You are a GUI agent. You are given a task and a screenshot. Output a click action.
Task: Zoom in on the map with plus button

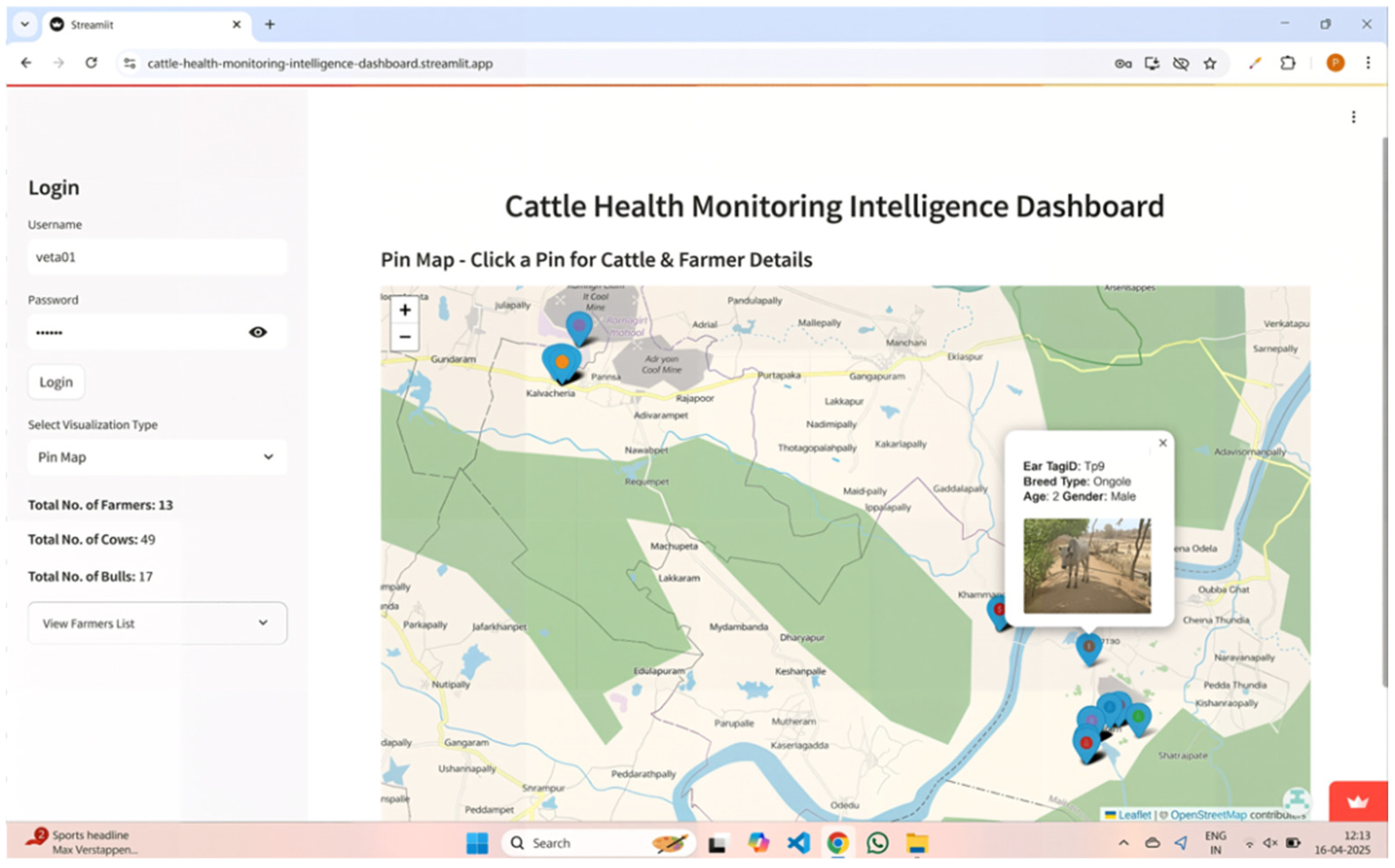coord(405,311)
